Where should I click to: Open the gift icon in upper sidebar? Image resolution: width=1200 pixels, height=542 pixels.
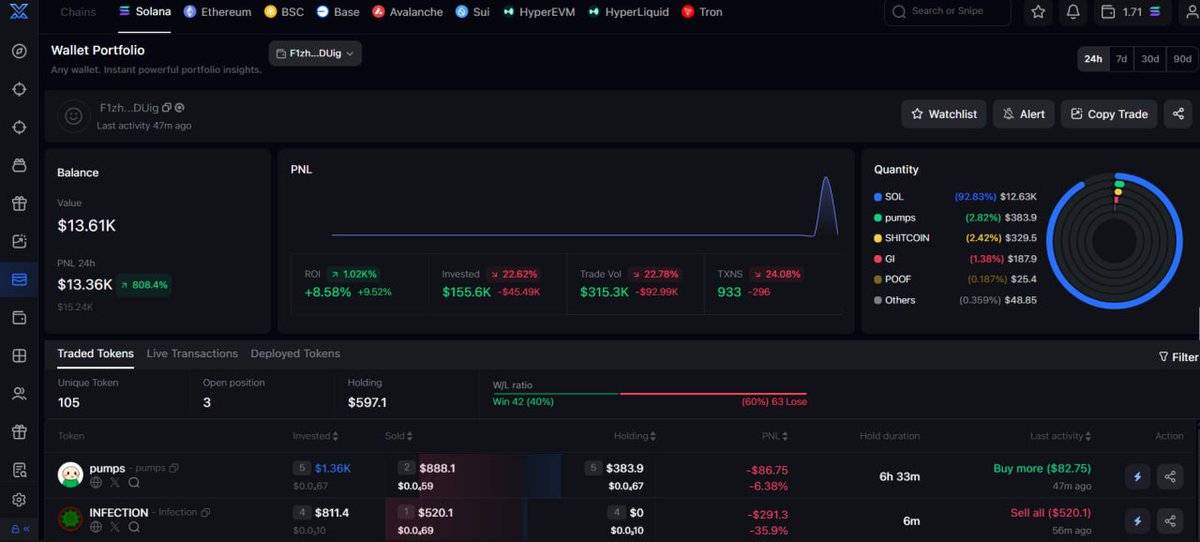pos(19,203)
